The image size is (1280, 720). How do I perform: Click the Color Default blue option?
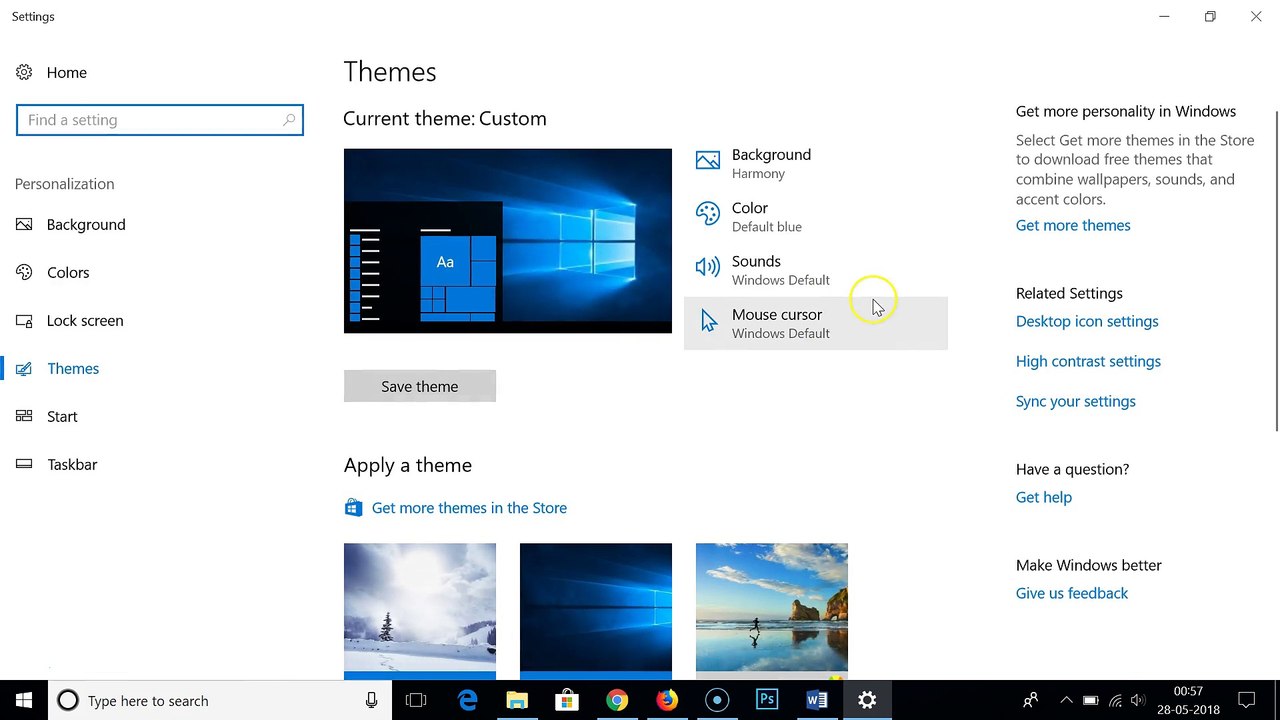point(816,216)
